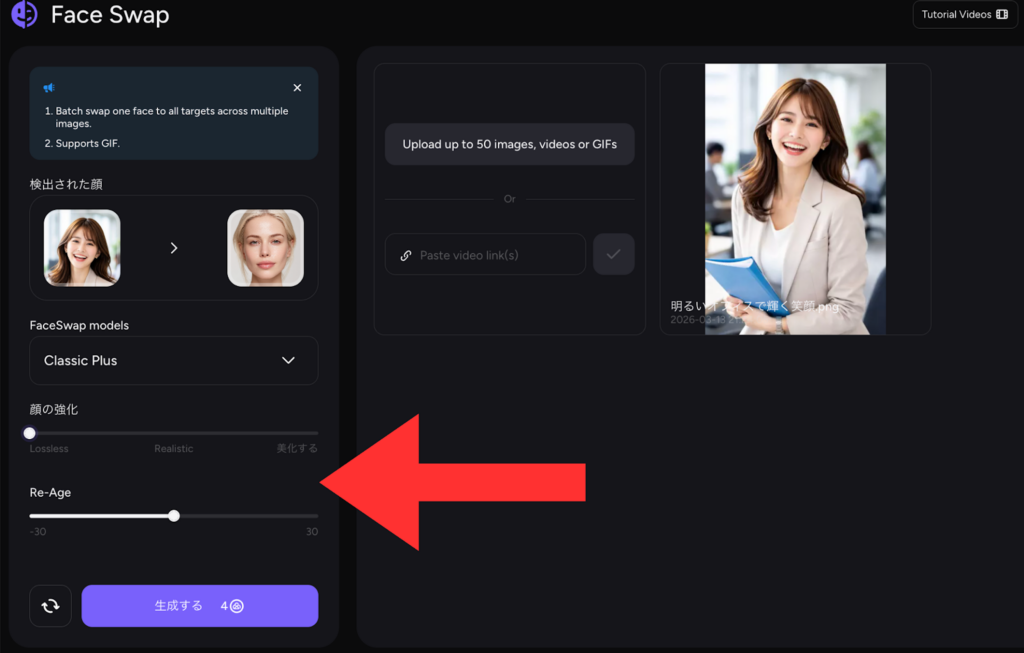The width and height of the screenshot is (1024, 653).
Task: Choose the 美化する enhancement level label
Action: click(x=297, y=449)
